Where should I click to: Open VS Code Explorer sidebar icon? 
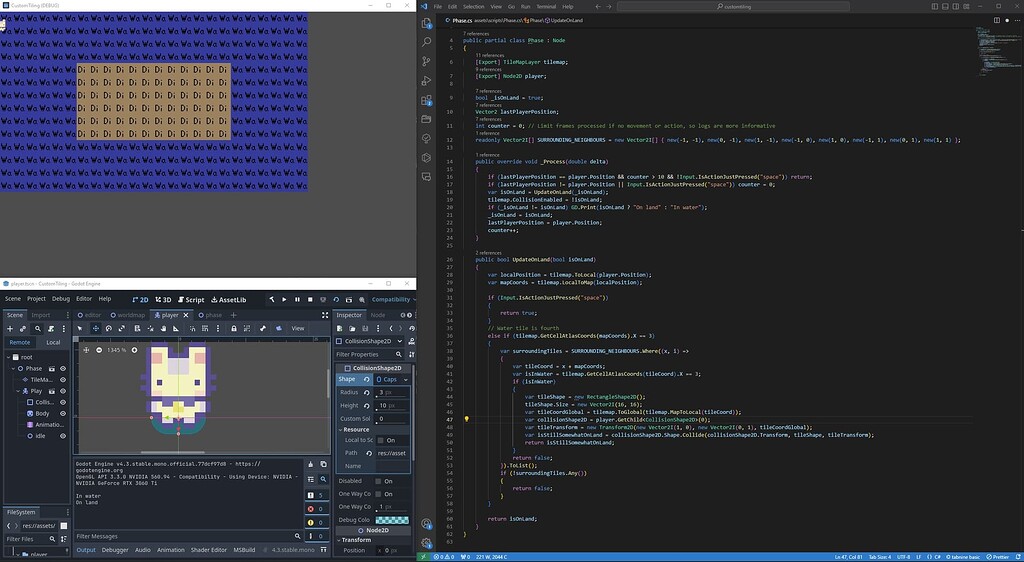point(426,23)
